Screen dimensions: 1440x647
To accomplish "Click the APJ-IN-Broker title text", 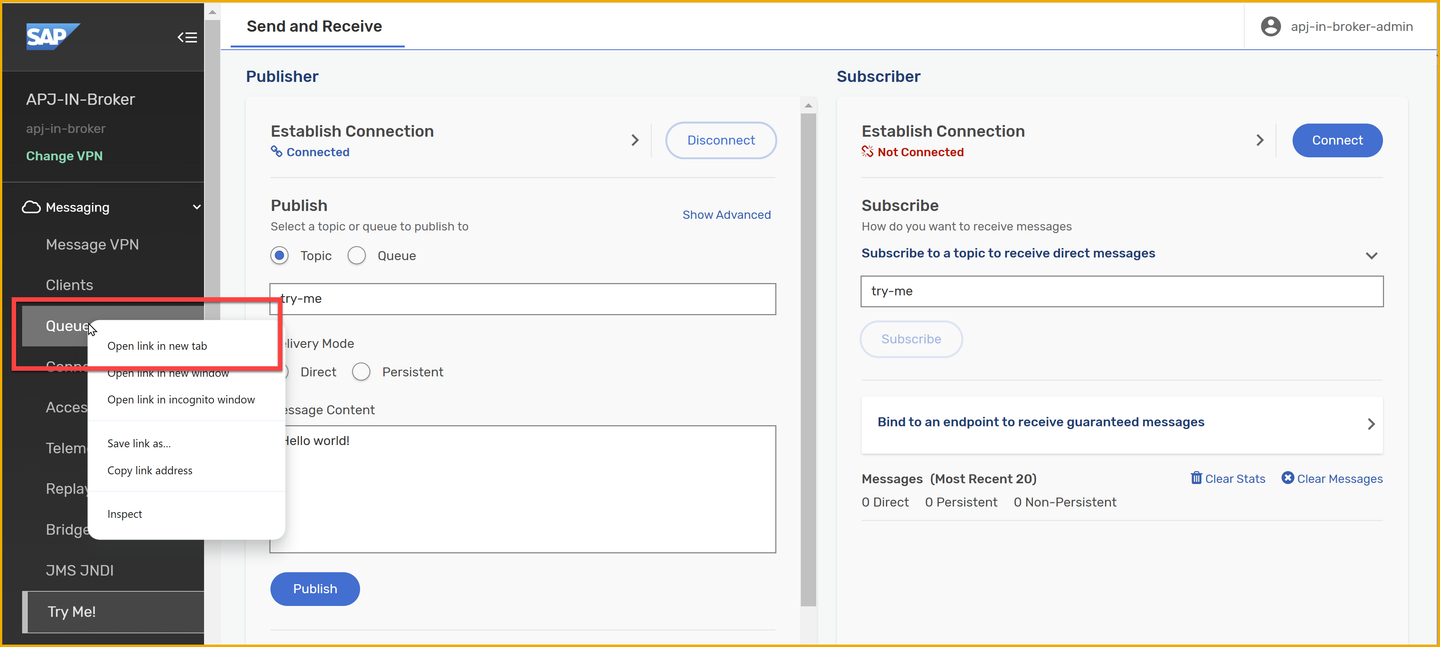I will click(x=80, y=99).
